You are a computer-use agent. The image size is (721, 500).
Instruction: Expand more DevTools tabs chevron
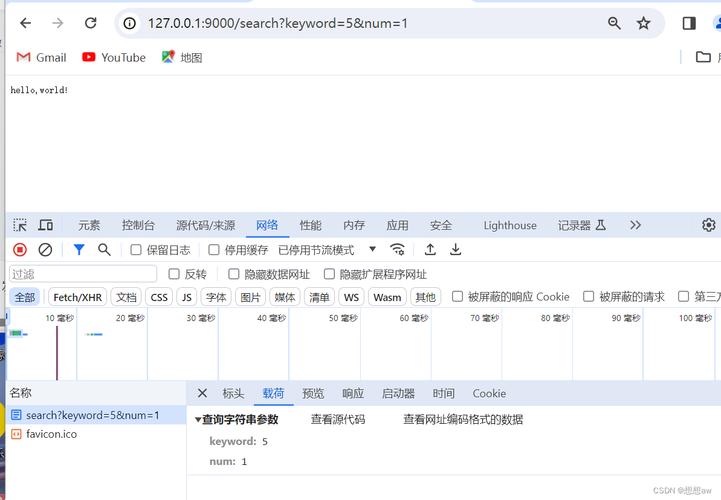tap(635, 225)
